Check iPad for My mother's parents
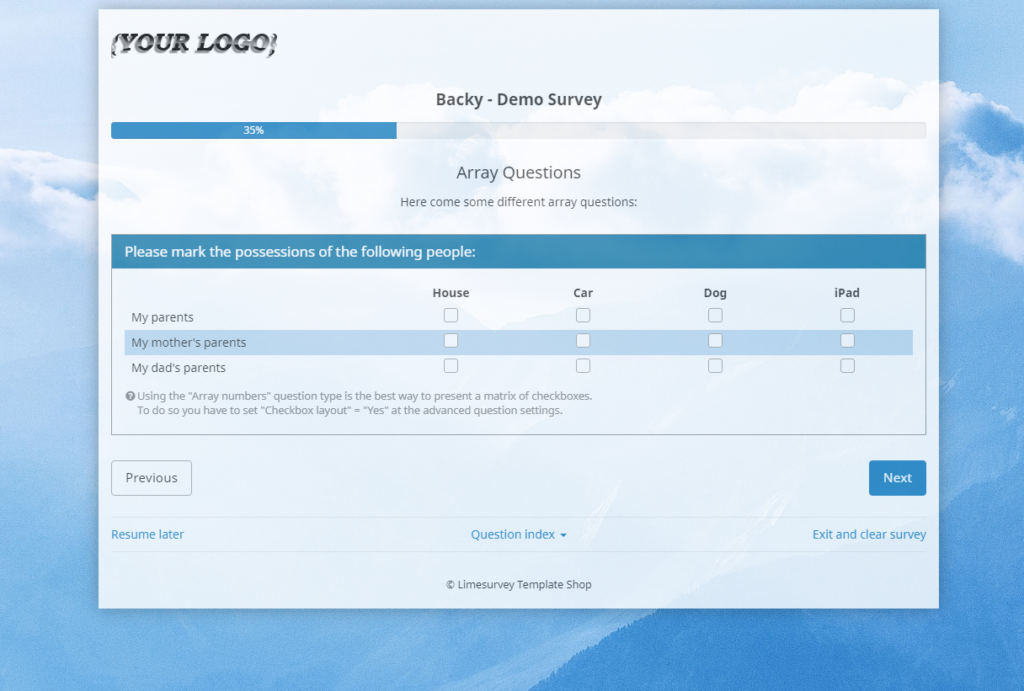Screen dimensions: 1024x691 [847, 340]
